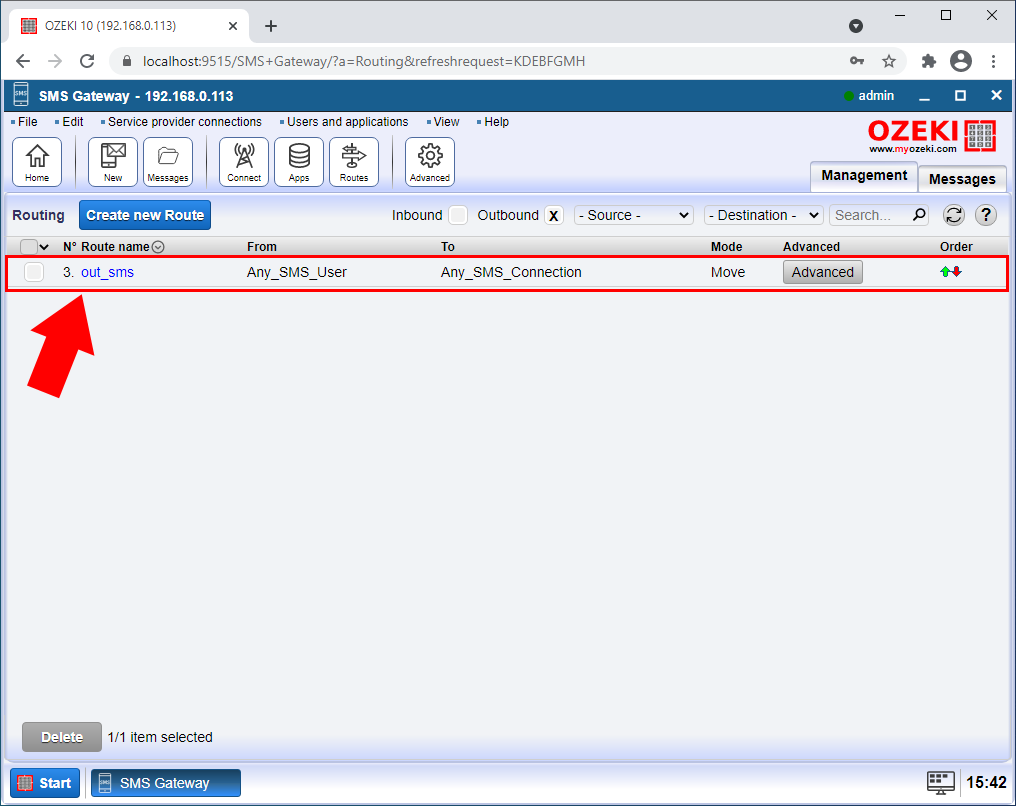Reload the browser page
The width and height of the screenshot is (1016, 806).
pos(87,61)
